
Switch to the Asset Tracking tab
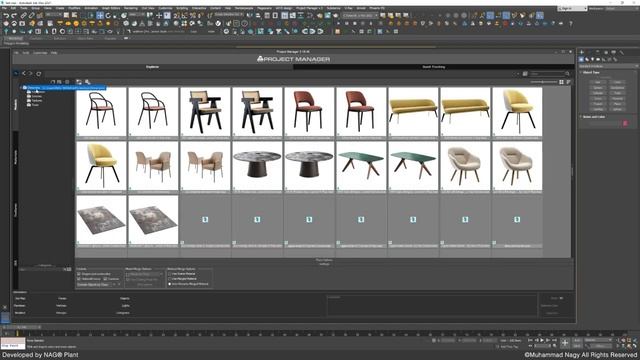[x=433, y=67]
